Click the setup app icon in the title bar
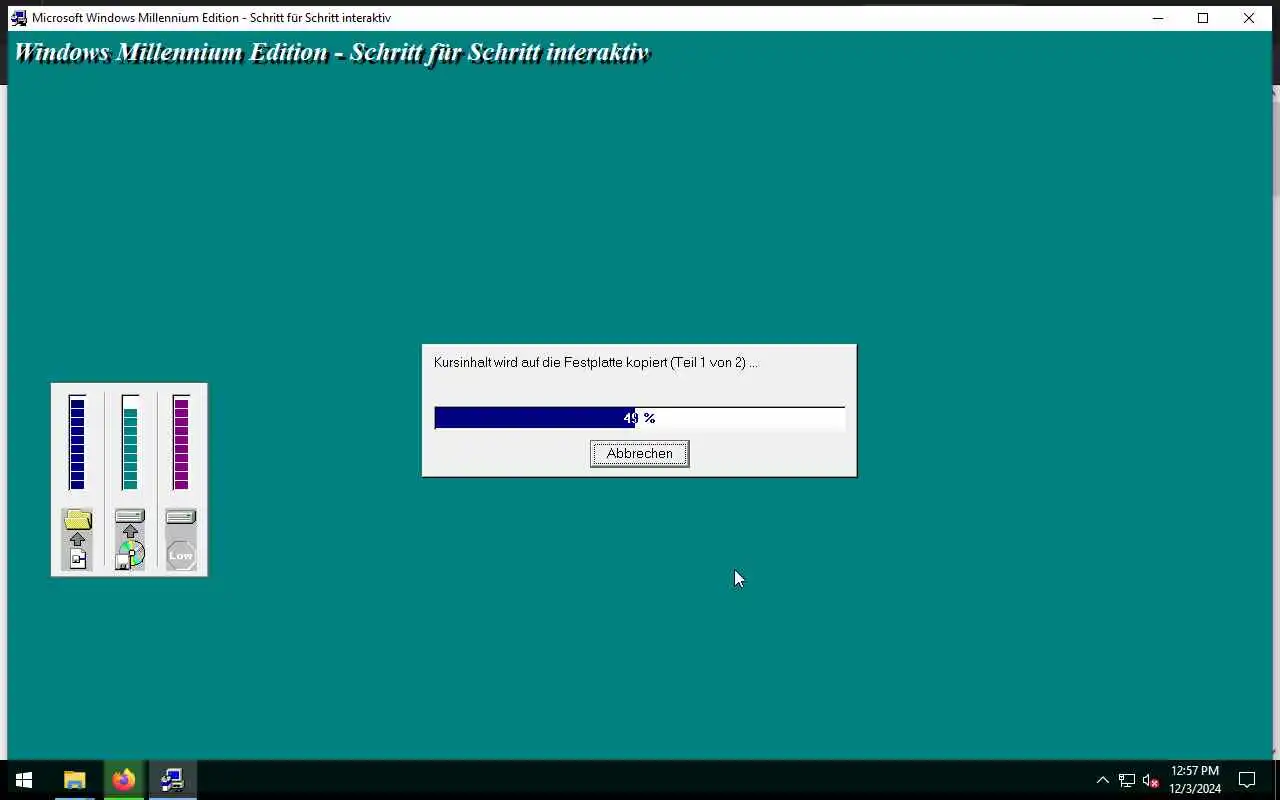 pos(18,18)
